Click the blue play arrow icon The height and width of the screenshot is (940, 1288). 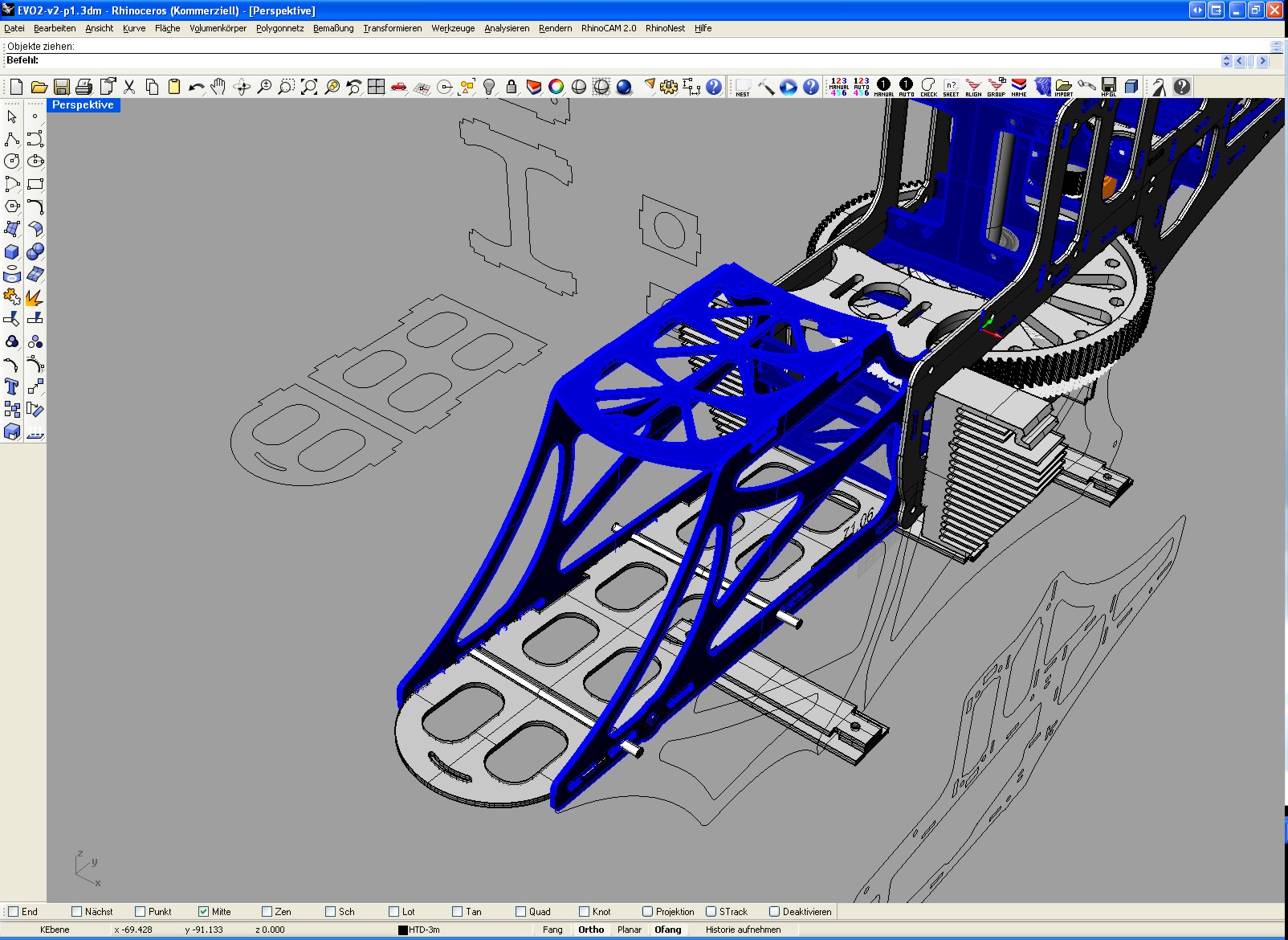[x=788, y=87]
